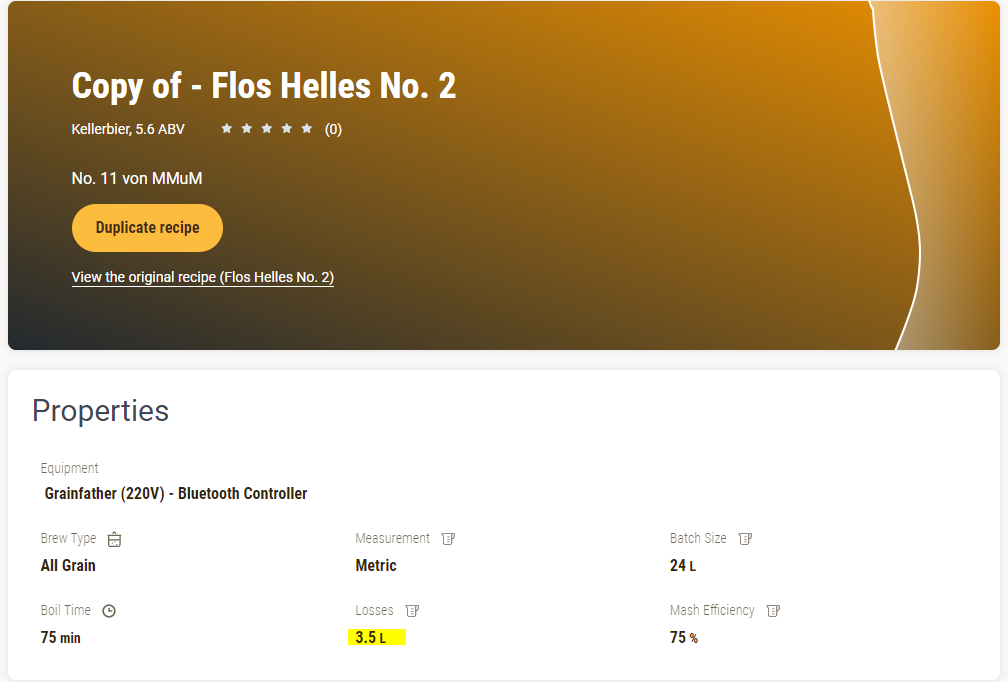Click the Mash Efficiency info icon

(x=773, y=611)
